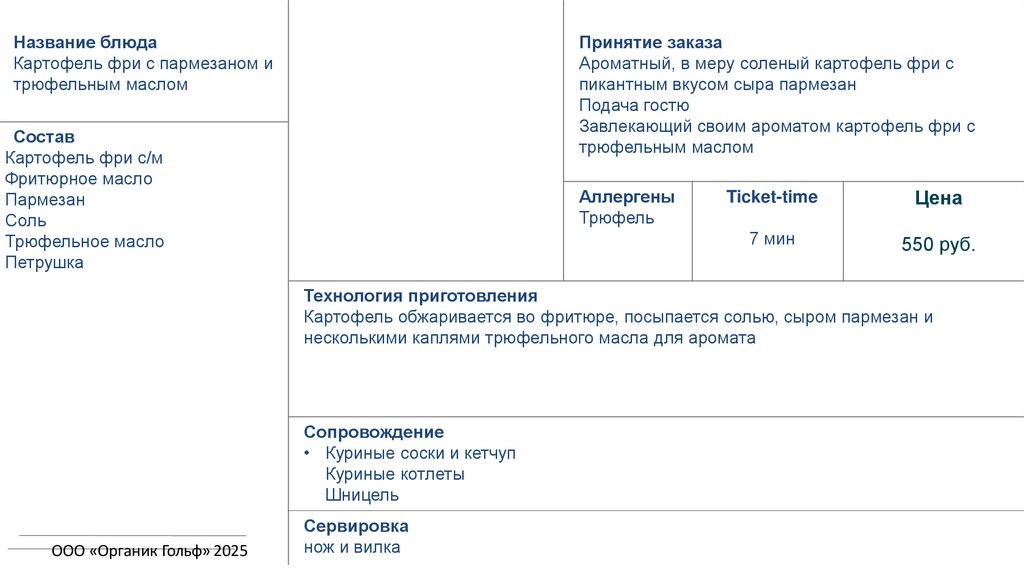Screen dimensions: 1024x574
Task: Select the '7 мин' time value
Action: tap(772, 239)
